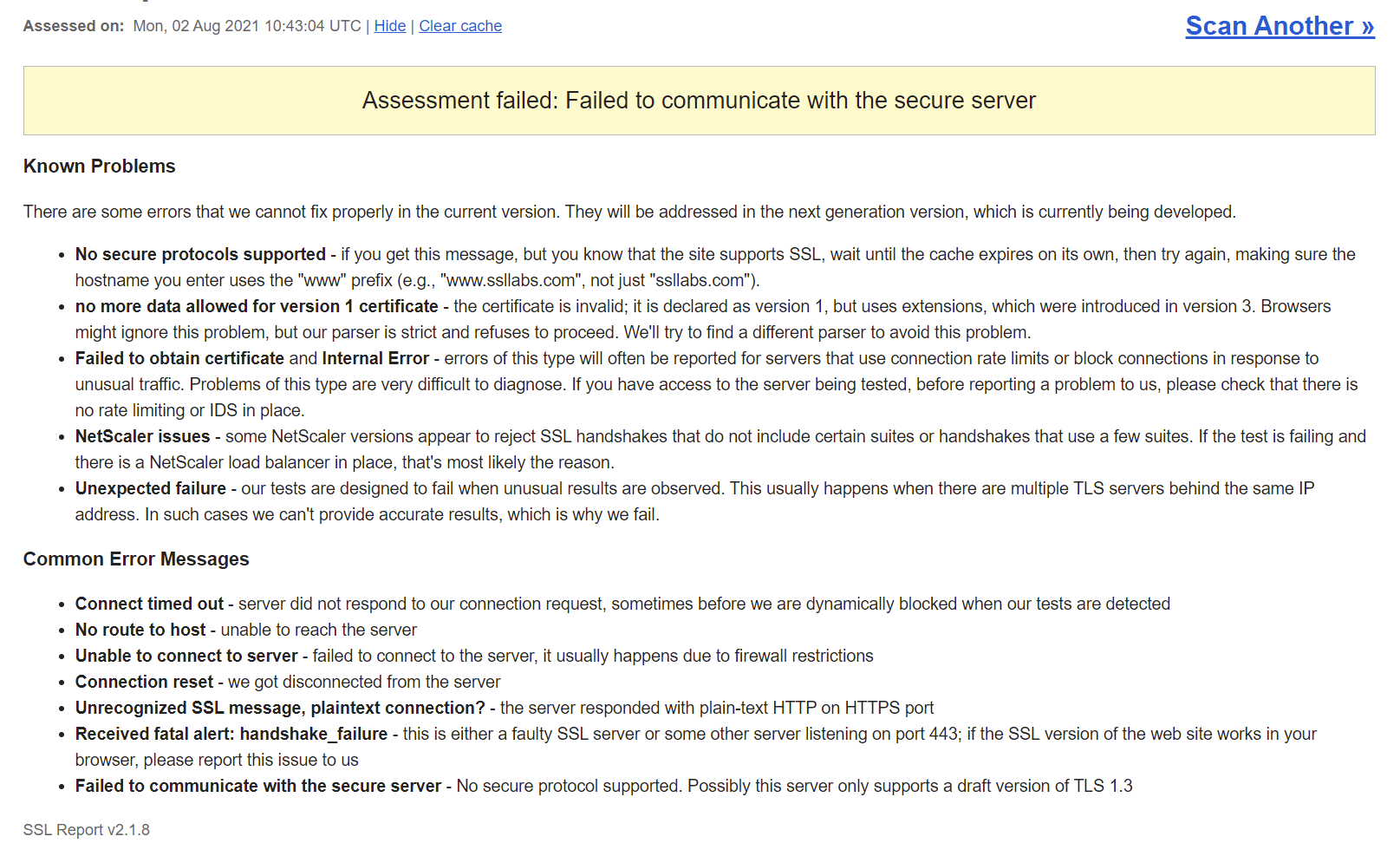The height and width of the screenshot is (843, 1400).
Task: Click the bold 'Internal Error' text
Action: (375, 358)
